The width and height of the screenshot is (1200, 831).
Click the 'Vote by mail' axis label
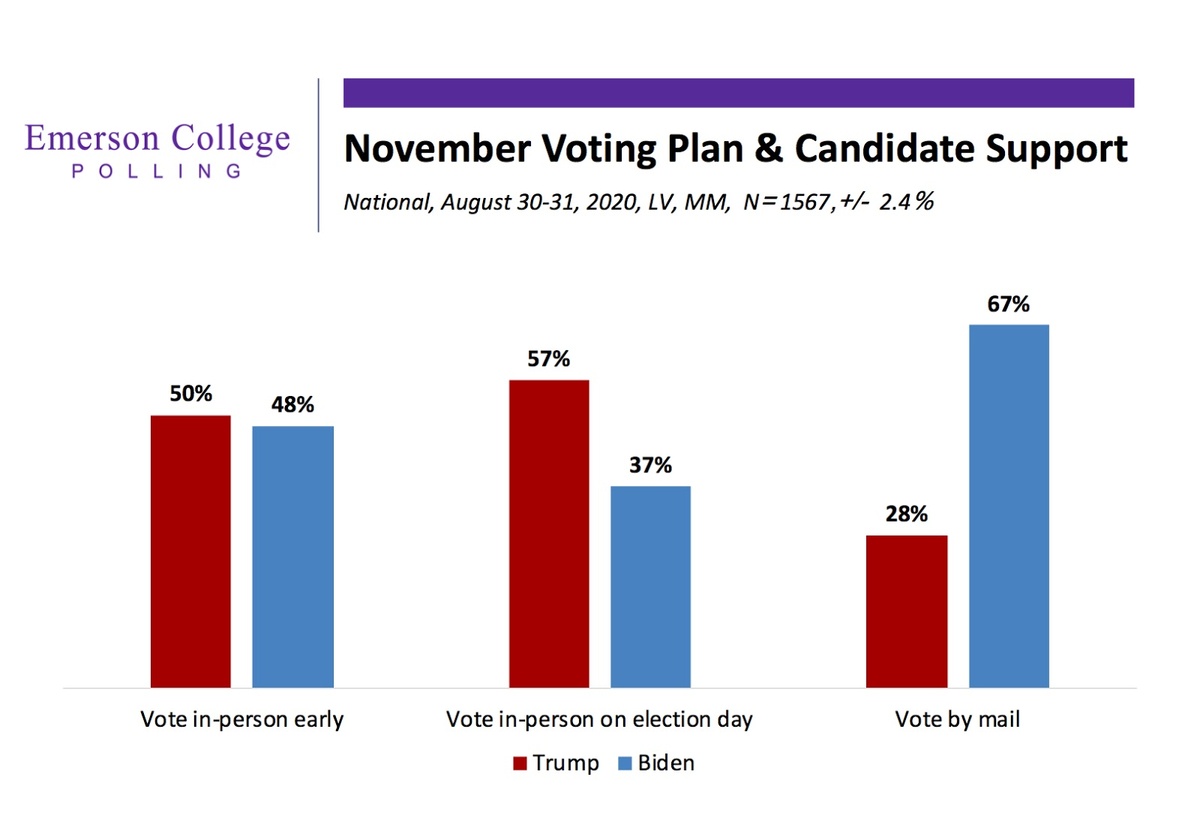point(957,719)
